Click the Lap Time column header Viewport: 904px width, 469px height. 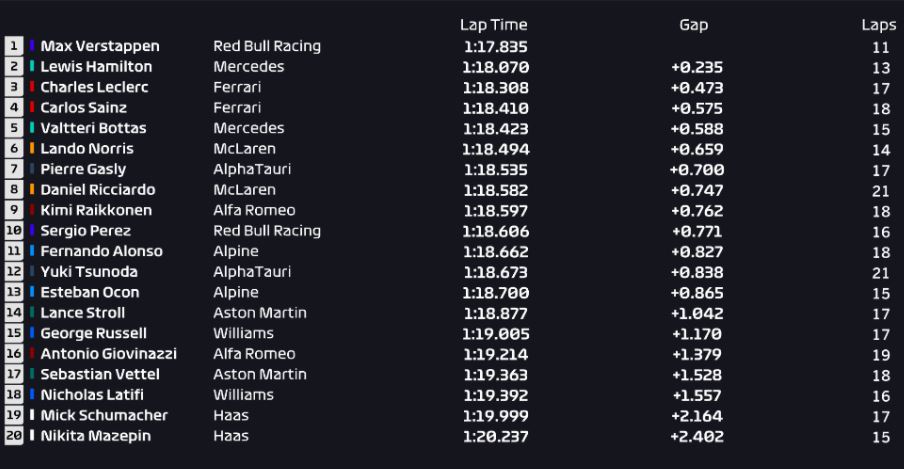click(x=494, y=25)
